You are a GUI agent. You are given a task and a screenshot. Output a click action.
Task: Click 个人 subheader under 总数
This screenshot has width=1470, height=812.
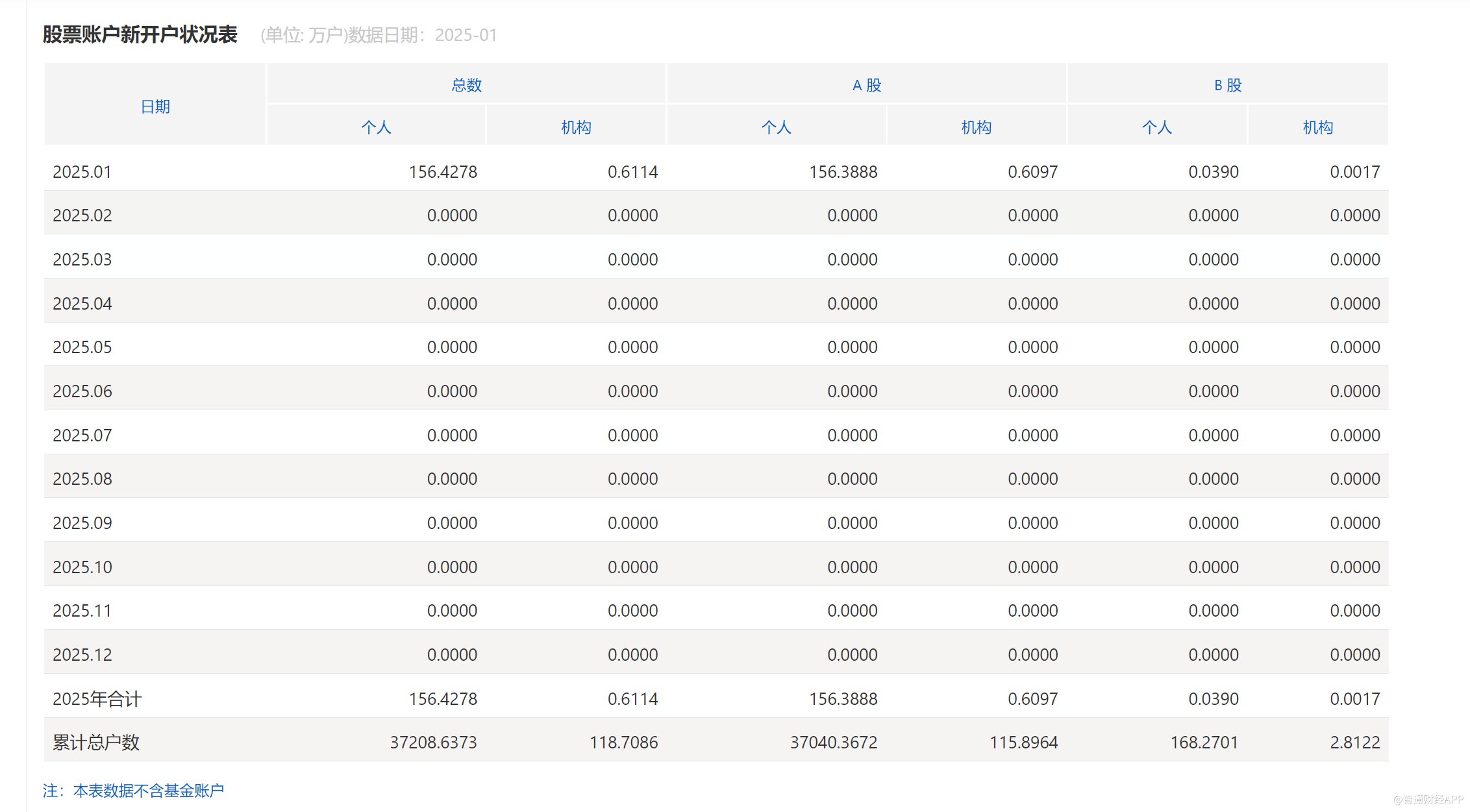376,127
